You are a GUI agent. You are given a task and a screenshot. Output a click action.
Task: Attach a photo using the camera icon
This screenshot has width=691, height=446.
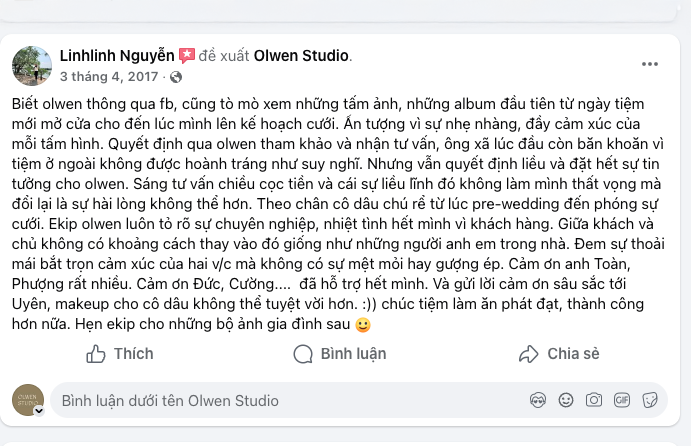tap(594, 401)
